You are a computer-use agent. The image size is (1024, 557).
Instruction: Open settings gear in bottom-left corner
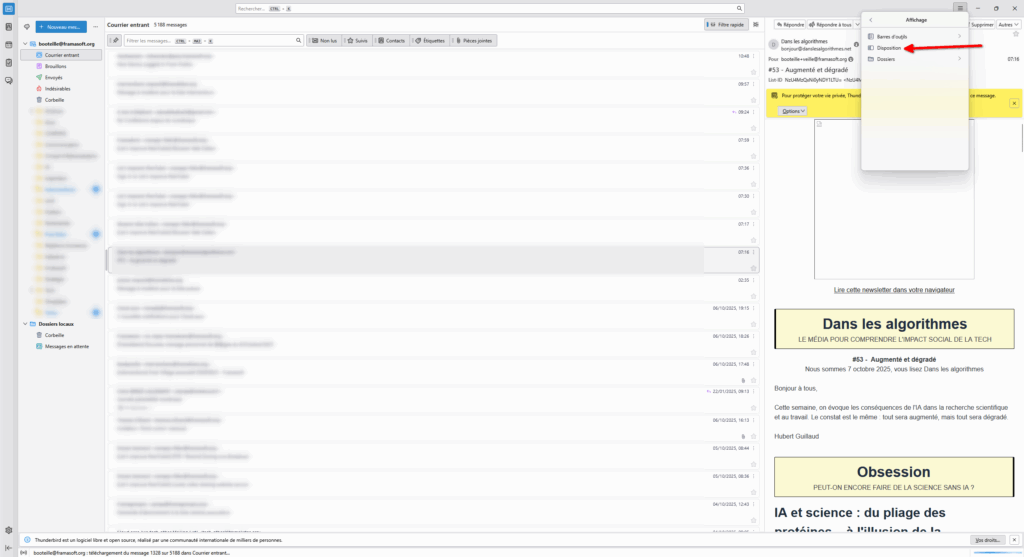pos(8,530)
